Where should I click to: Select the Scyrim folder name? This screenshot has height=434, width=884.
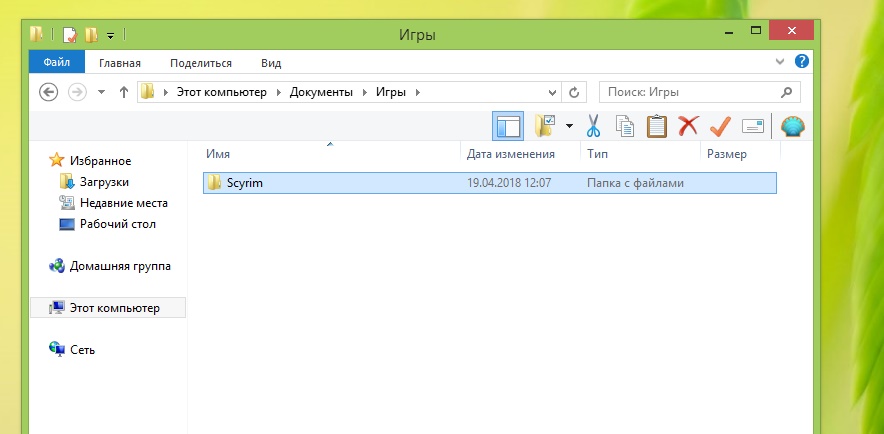[245, 183]
